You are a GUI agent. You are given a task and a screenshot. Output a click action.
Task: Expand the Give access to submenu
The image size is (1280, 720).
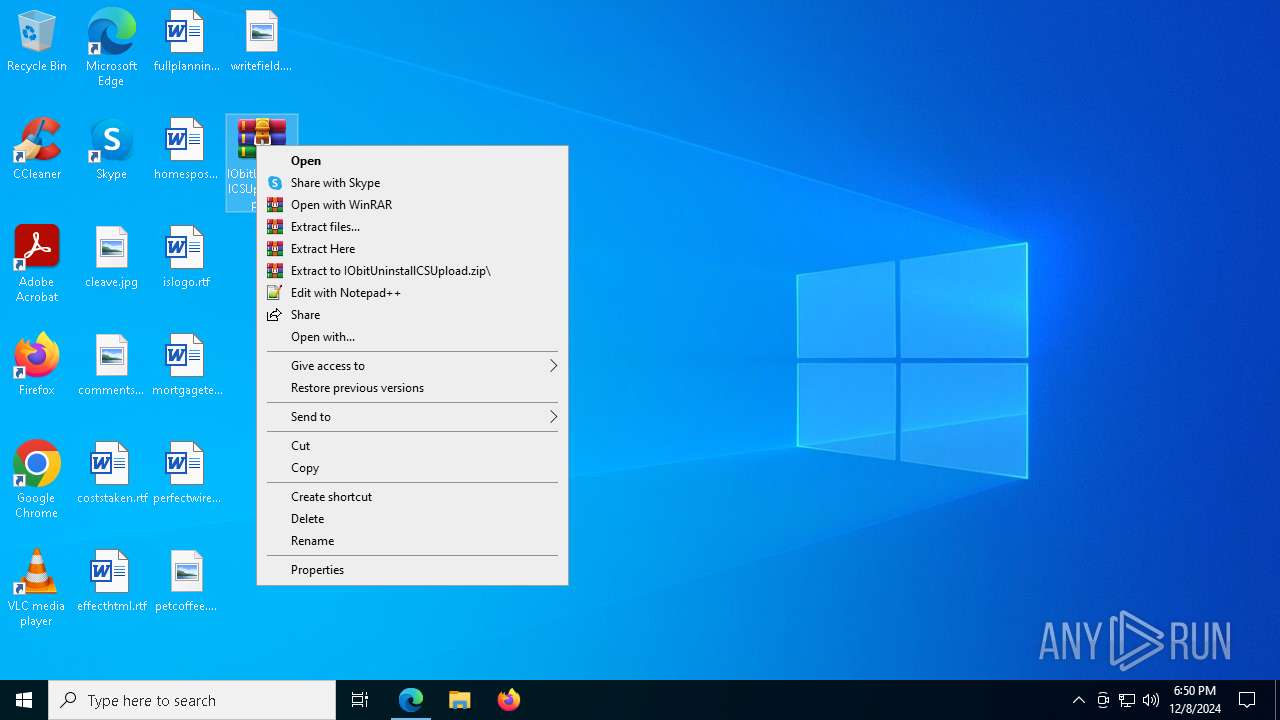(412, 366)
